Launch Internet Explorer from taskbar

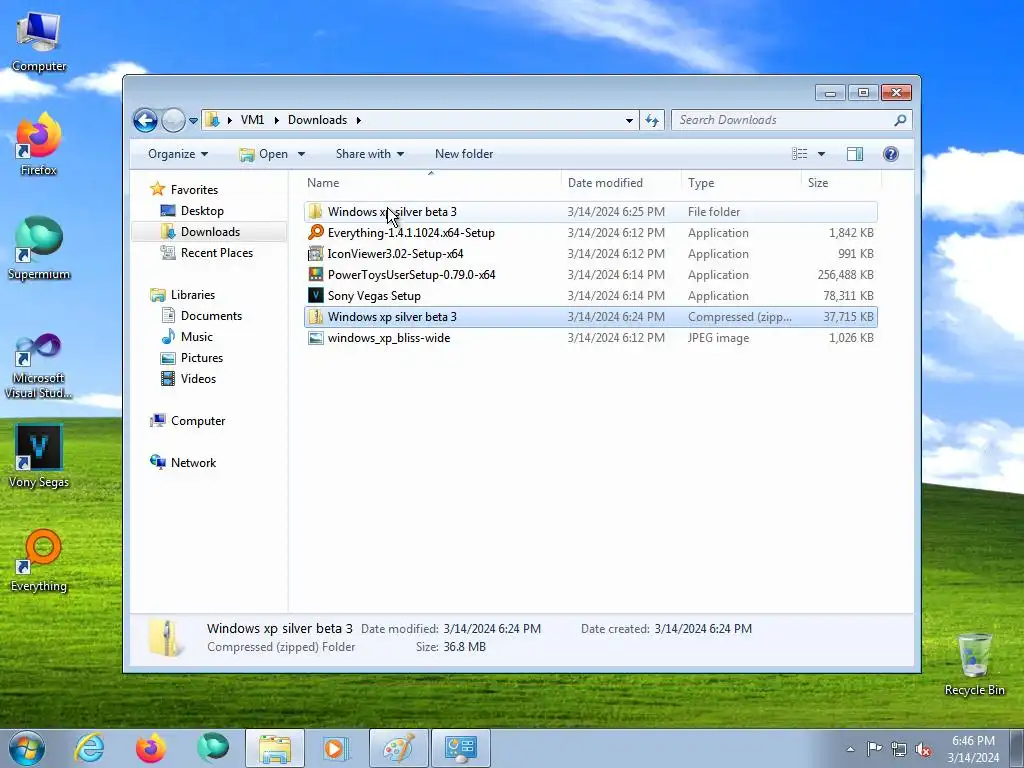click(x=89, y=748)
